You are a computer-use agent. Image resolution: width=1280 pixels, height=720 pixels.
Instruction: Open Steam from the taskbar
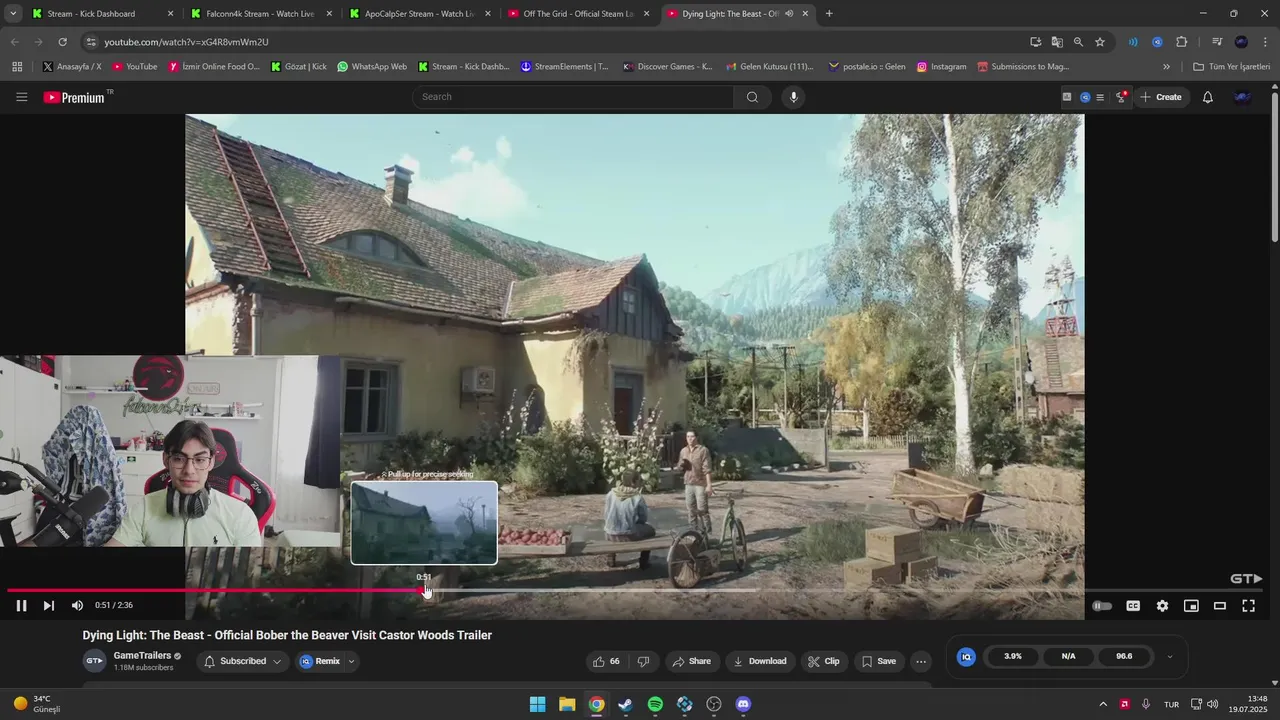626,704
